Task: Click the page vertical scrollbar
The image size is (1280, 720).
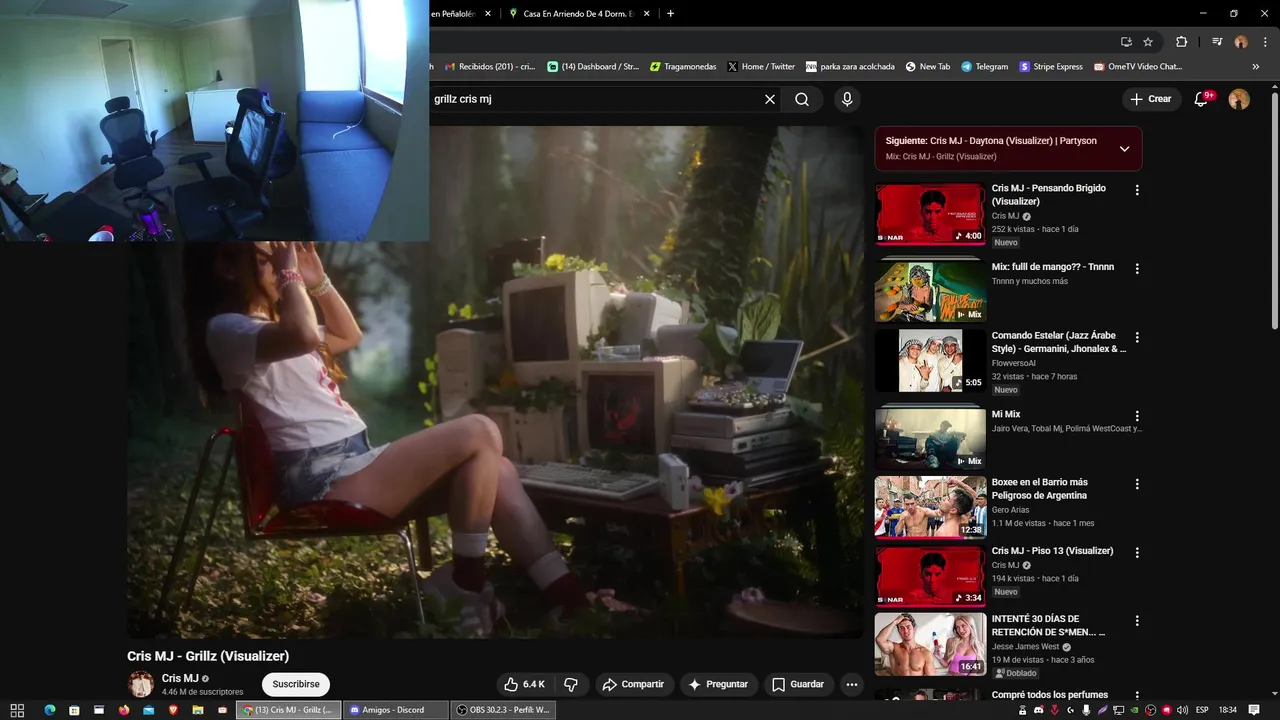Action: (1275, 210)
